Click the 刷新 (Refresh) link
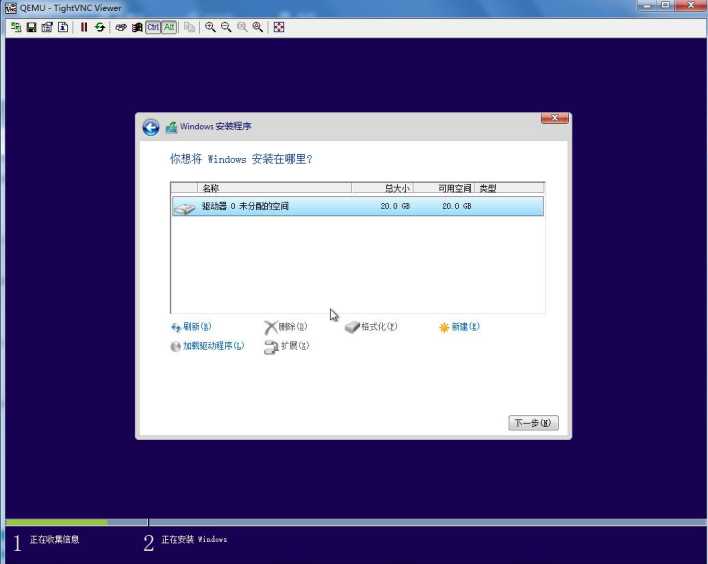This screenshot has height=564, width=708. (x=191, y=326)
